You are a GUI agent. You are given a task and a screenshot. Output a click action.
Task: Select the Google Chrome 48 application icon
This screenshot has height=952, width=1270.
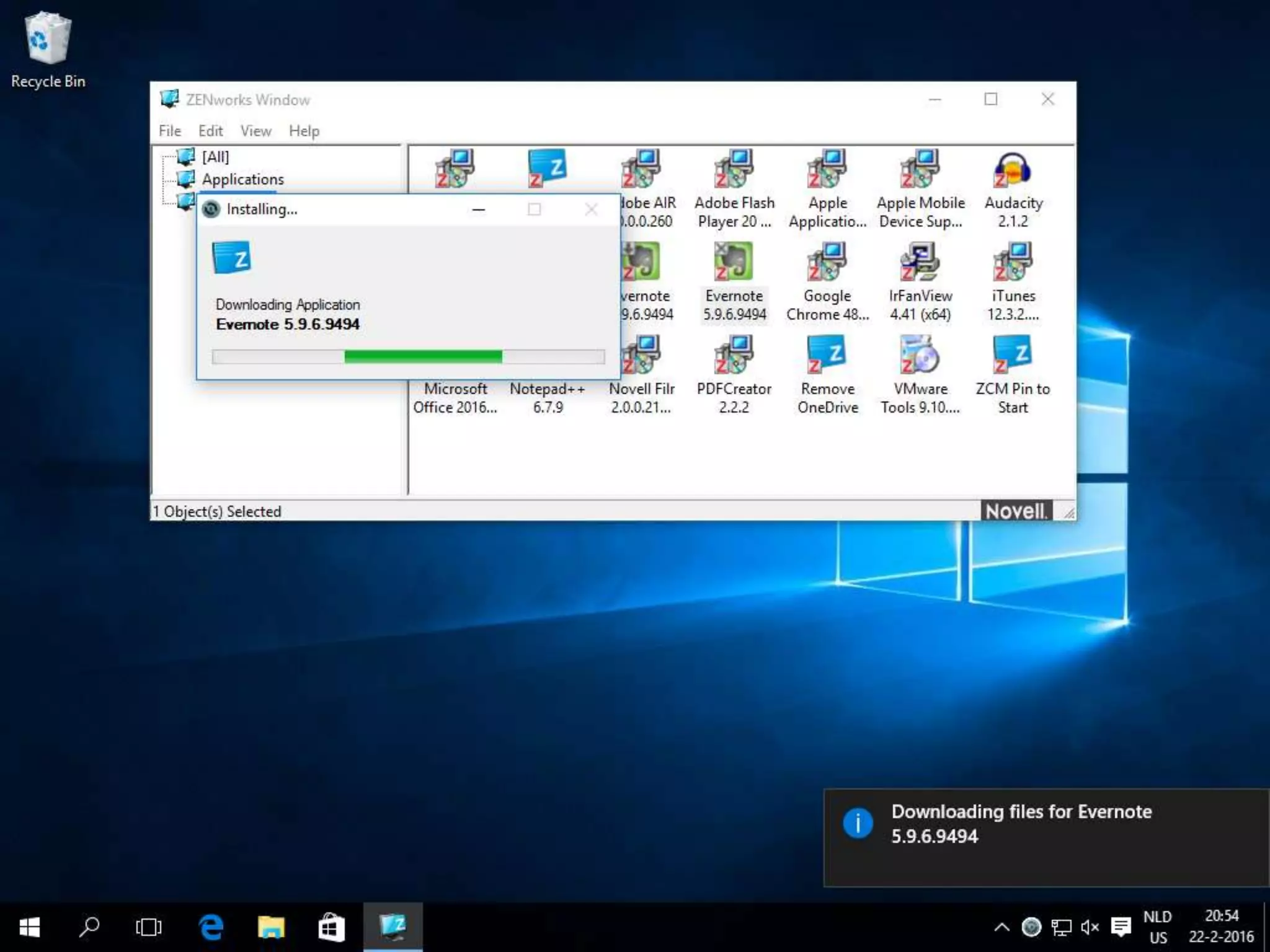[x=827, y=261]
